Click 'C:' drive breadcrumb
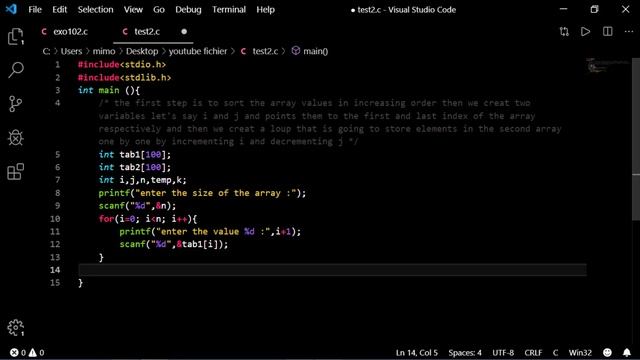Image resolution: width=640 pixels, height=360 pixels. 46,51
